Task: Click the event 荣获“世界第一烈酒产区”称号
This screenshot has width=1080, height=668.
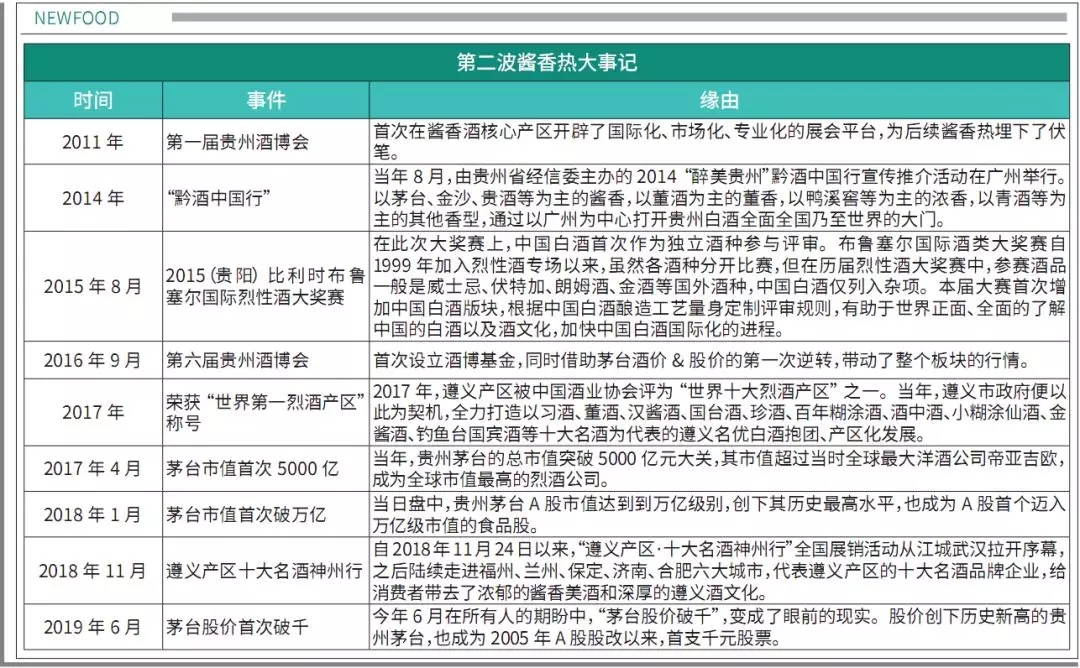Action: tap(265, 412)
